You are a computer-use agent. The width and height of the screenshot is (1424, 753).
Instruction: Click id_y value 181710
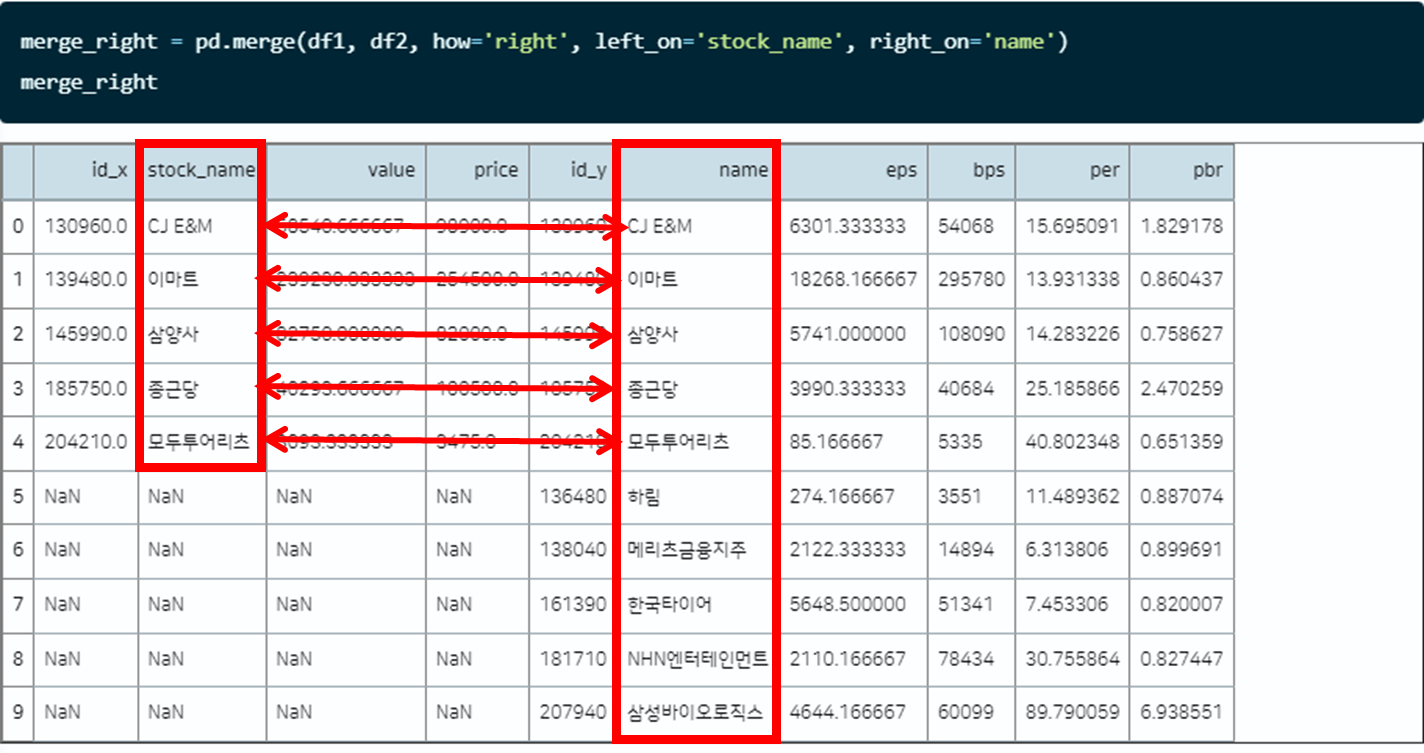tap(572, 658)
